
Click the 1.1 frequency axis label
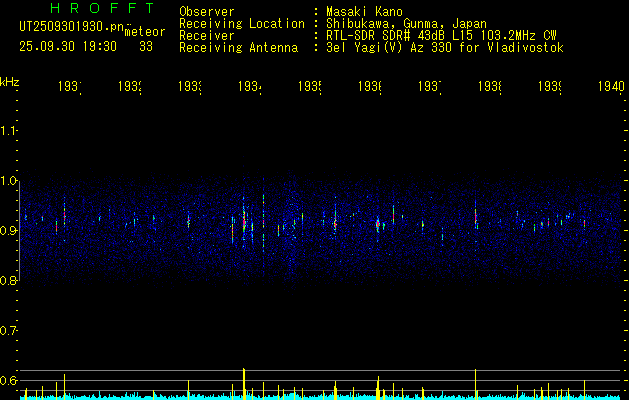tap(9, 131)
